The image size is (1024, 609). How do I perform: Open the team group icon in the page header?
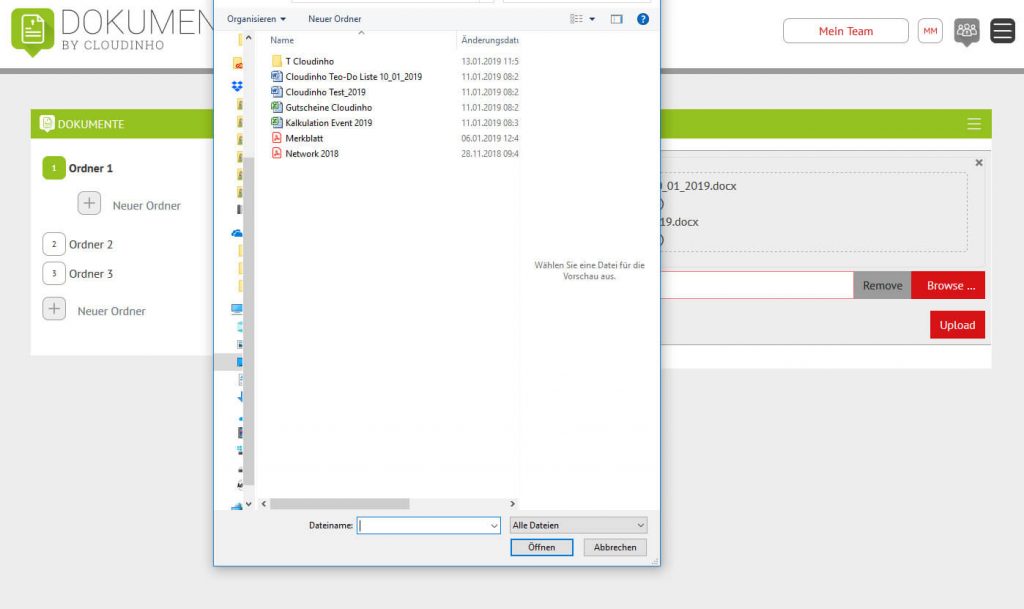(967, 31)
